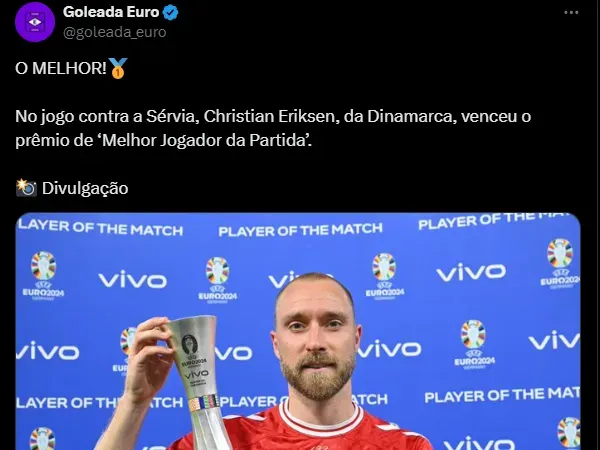This screenshot has width=600, height=450.
Task: Click the player's face in the photo
Action: tap(316, 337)
